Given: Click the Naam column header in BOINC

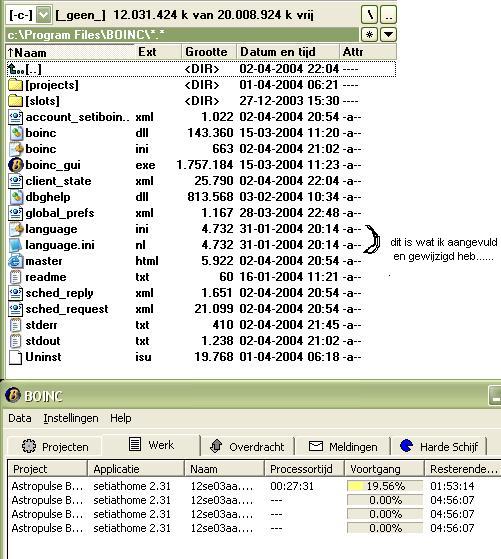Looking at the screenshot, I should (225, 469).
